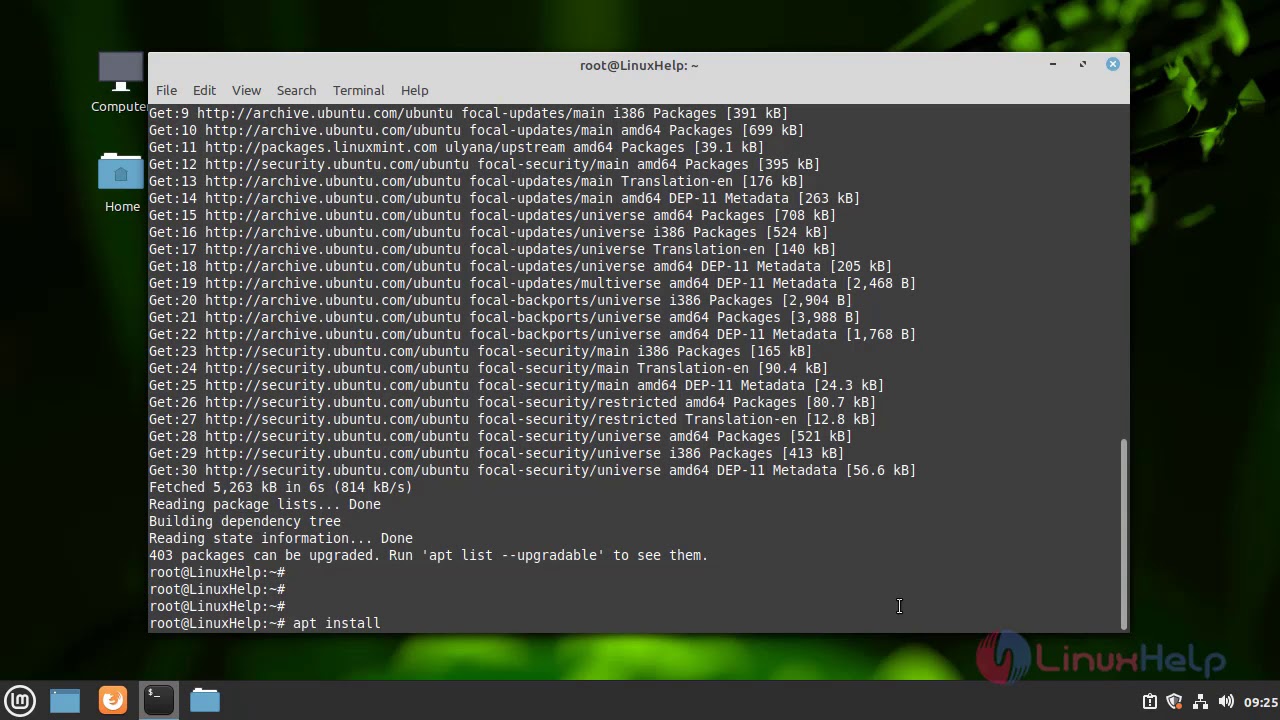Screen dimensions: 1280x720
Task: Click the terminal vertical scrollbar thumb
Action: pyautogui.click(x=1123, y=533)
